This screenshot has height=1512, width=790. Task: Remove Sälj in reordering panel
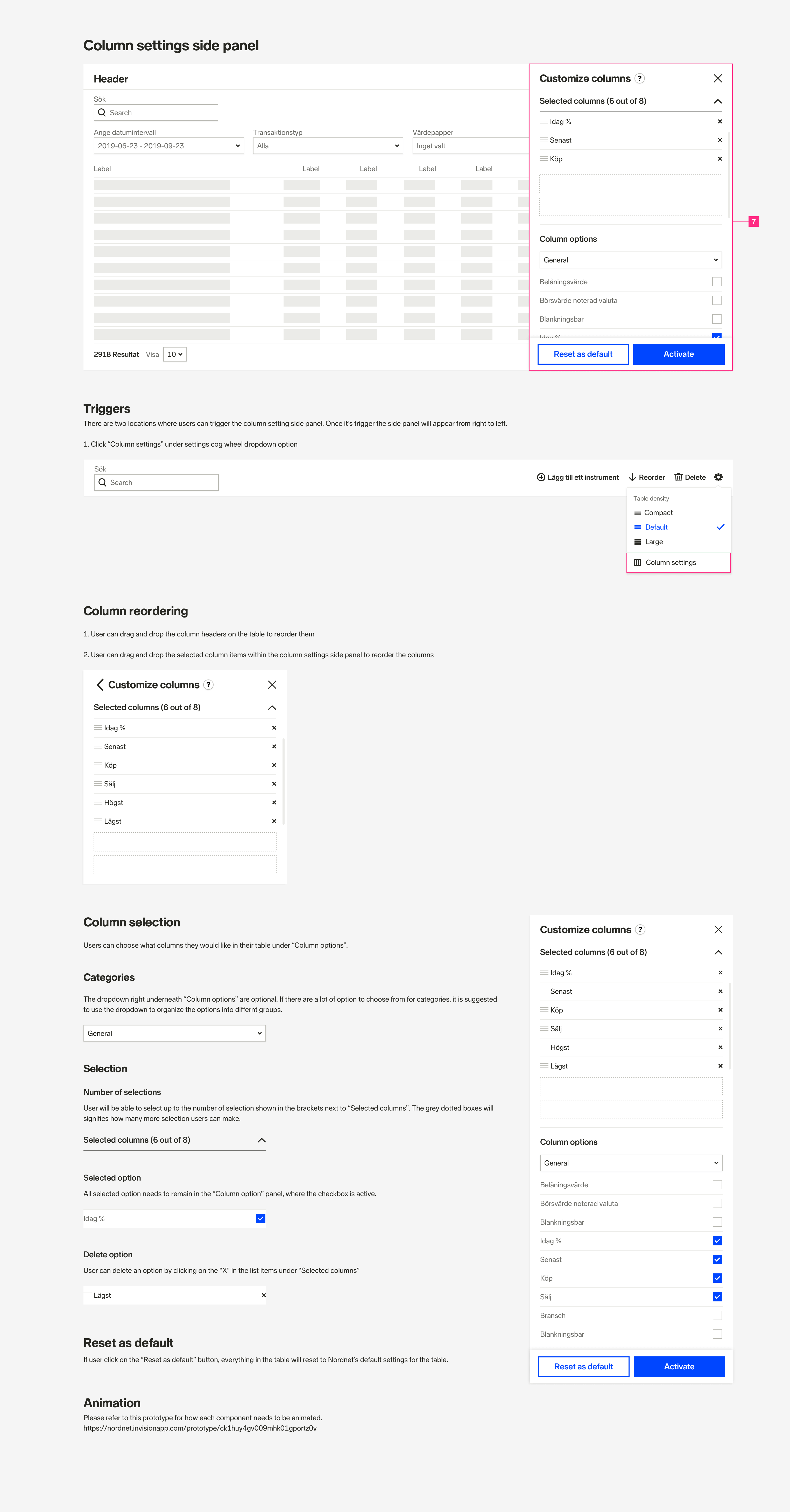click(x=274, y=784)
